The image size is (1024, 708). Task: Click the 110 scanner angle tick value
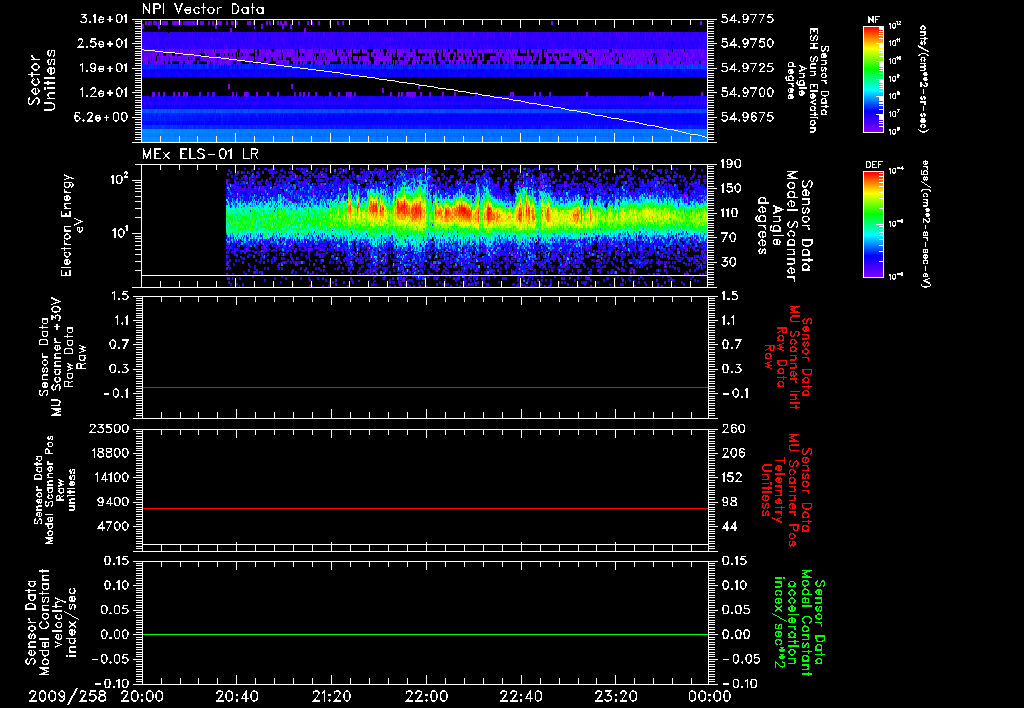click(x=732, y=213)
